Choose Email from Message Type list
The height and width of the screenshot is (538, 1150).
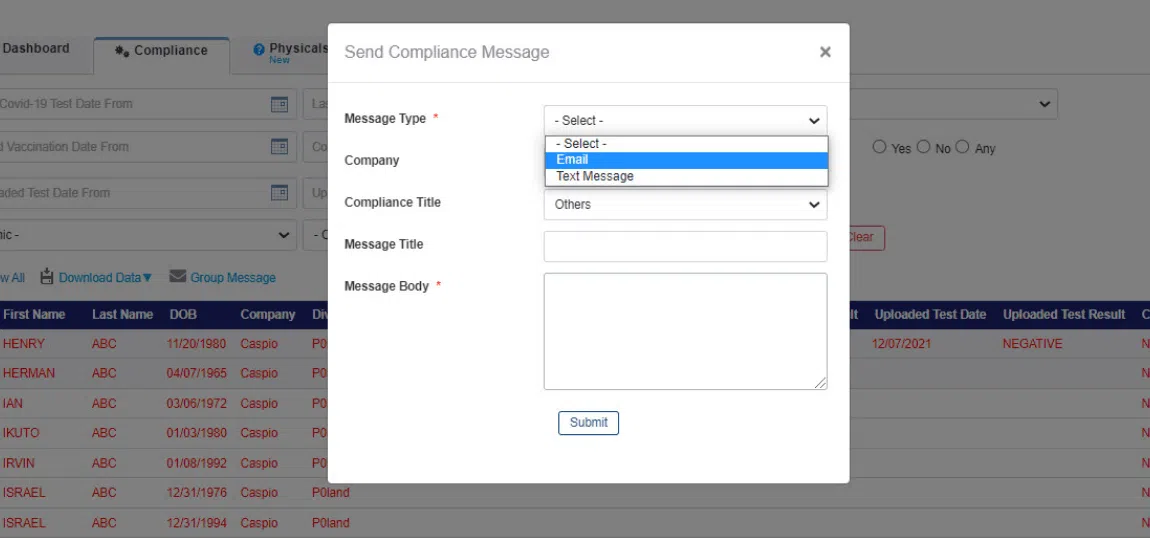tap(686, 160)
